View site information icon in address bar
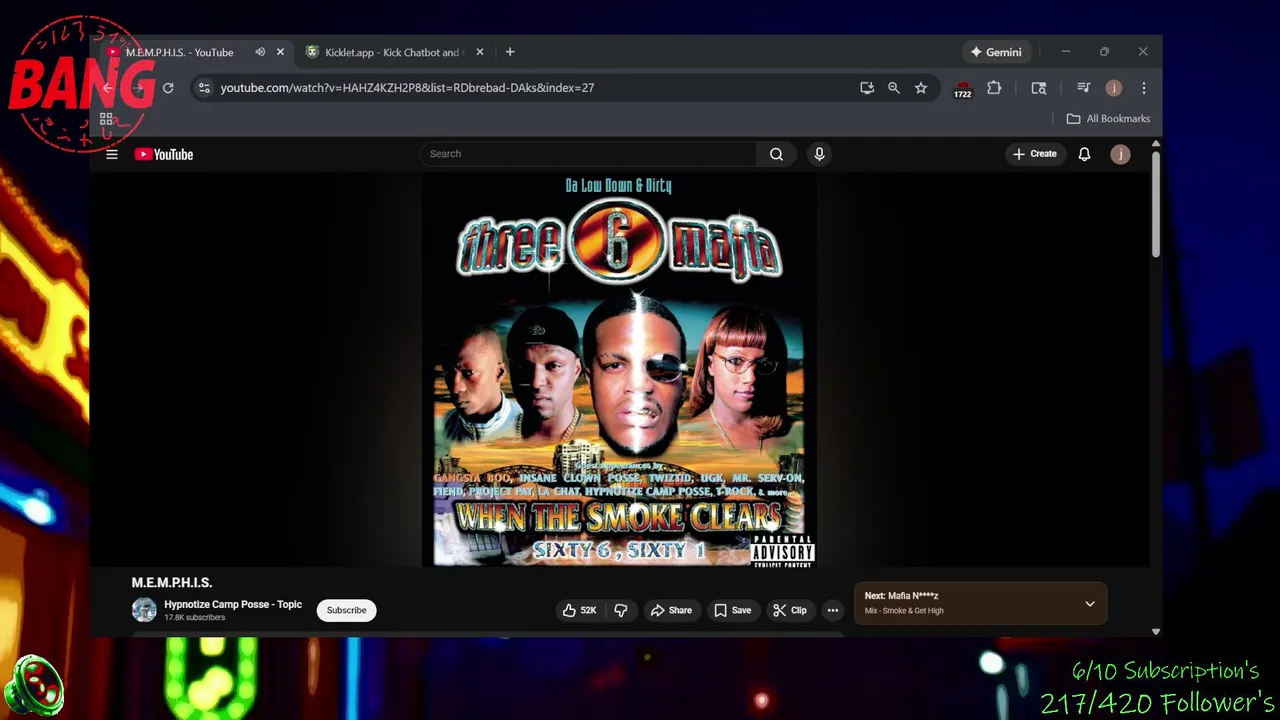Screen dimensions: 1280x720 204,88
